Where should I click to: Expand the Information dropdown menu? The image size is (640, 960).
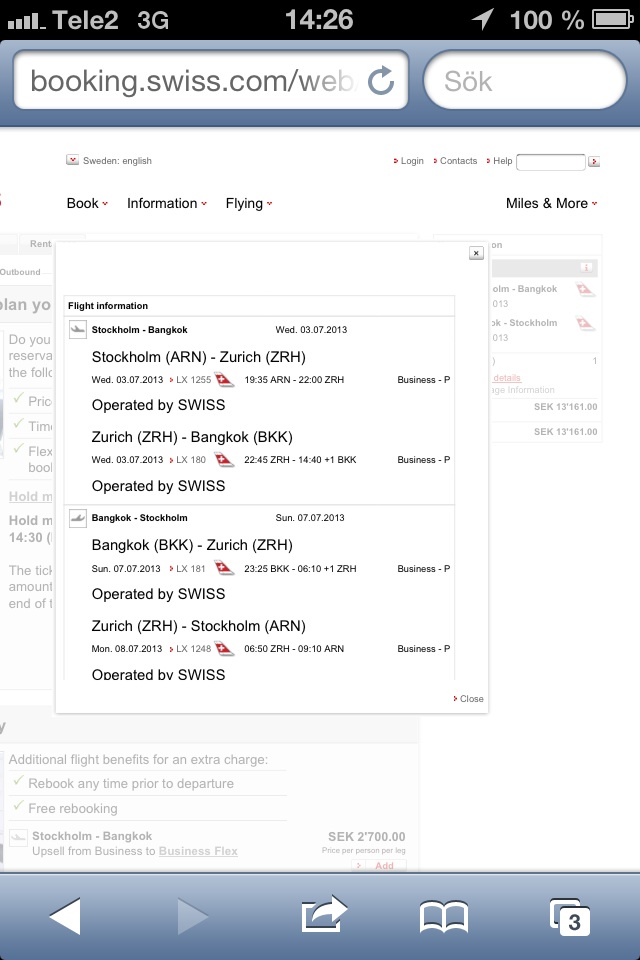coord(166,203)
